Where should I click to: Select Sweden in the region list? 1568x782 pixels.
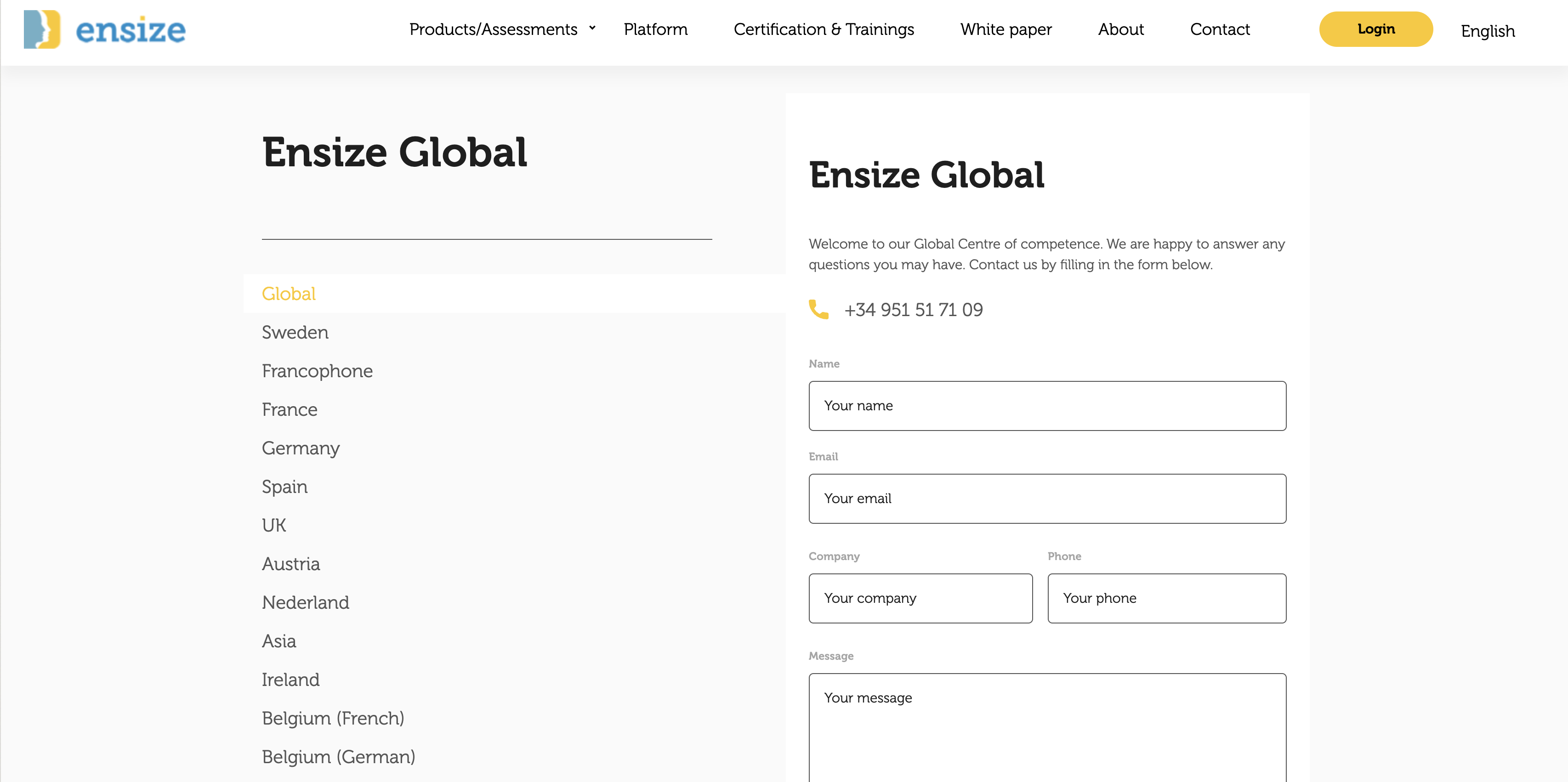295,332
